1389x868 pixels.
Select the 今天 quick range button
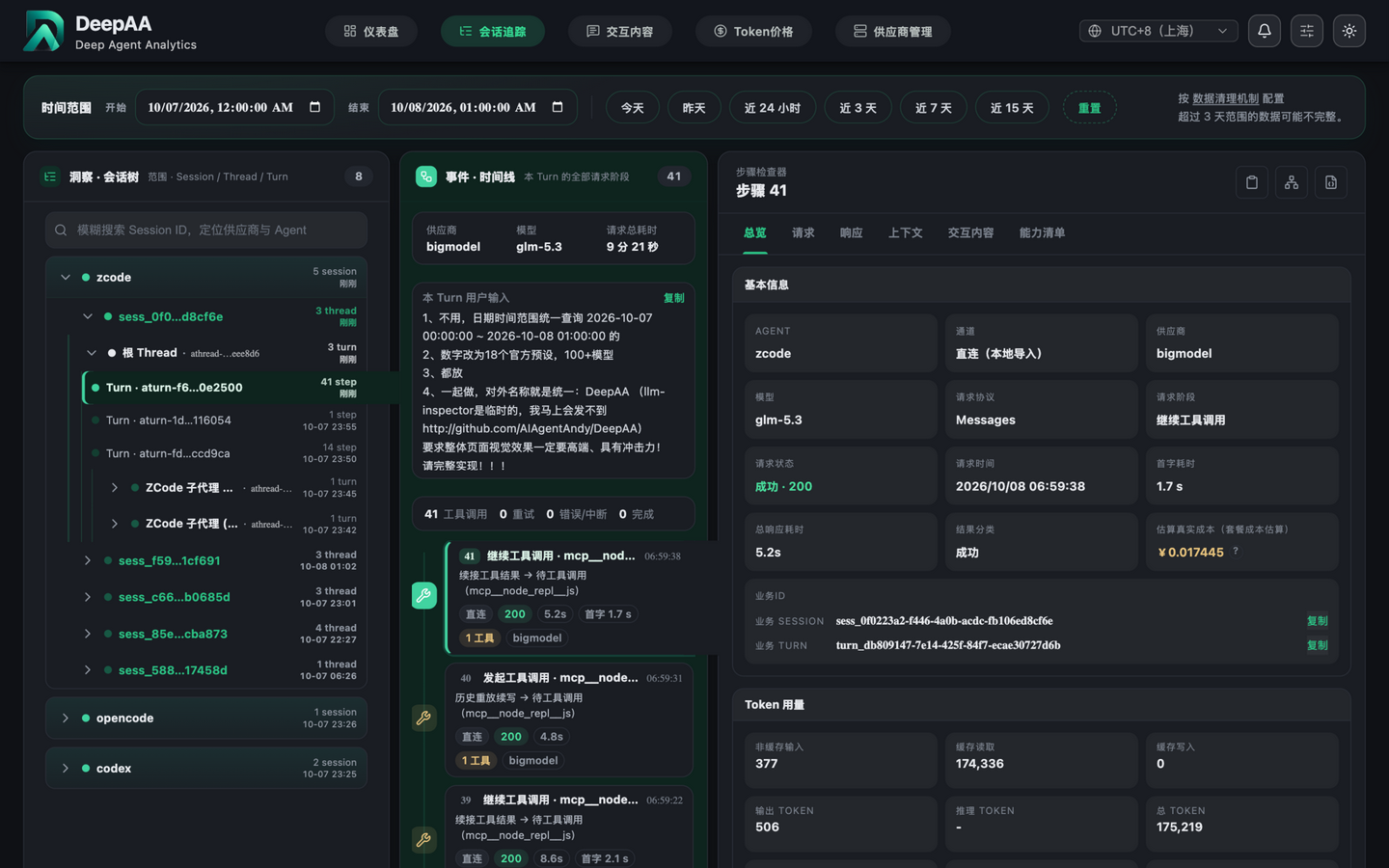(x=632, y=107)
